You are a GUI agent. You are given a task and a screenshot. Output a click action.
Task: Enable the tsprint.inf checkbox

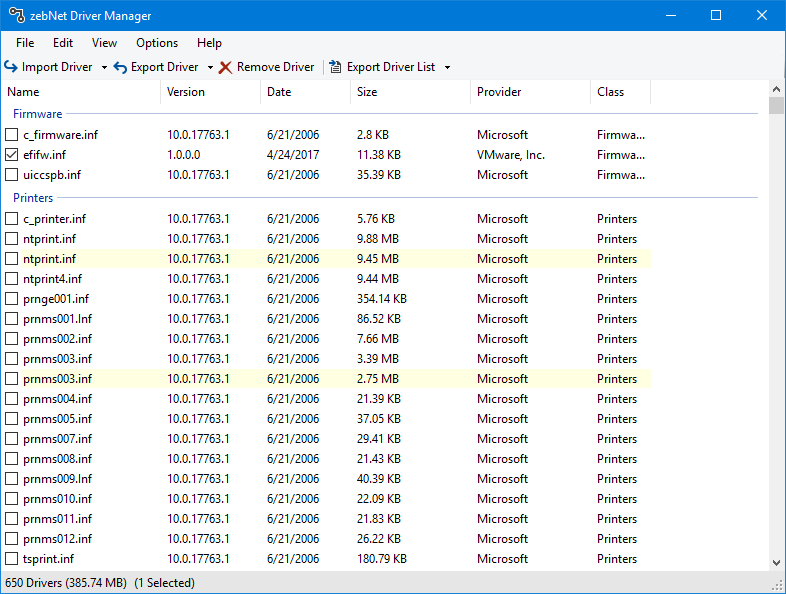point(12,559)
